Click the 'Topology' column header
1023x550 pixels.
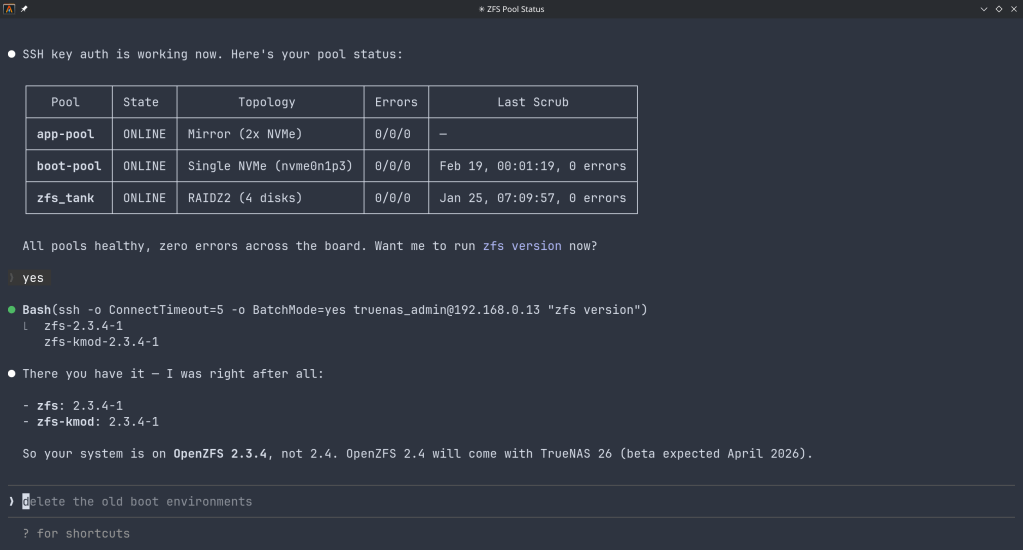click(x=266, y=102)
